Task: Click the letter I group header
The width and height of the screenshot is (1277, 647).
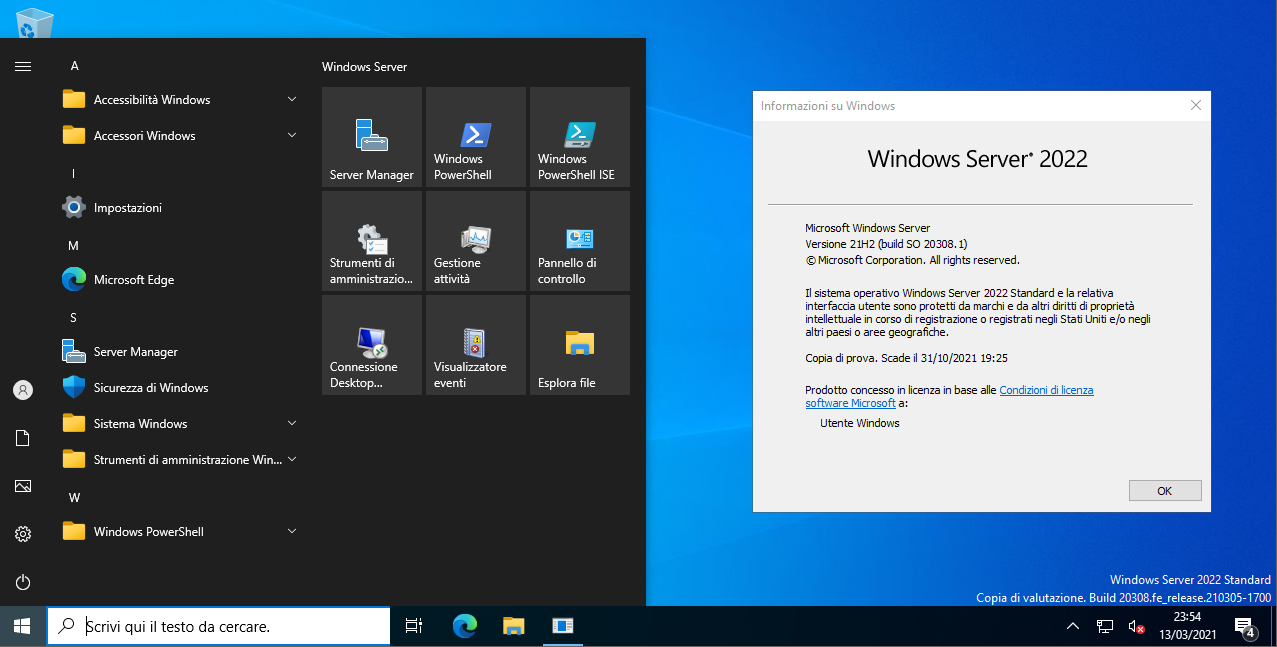Action: 73,174
